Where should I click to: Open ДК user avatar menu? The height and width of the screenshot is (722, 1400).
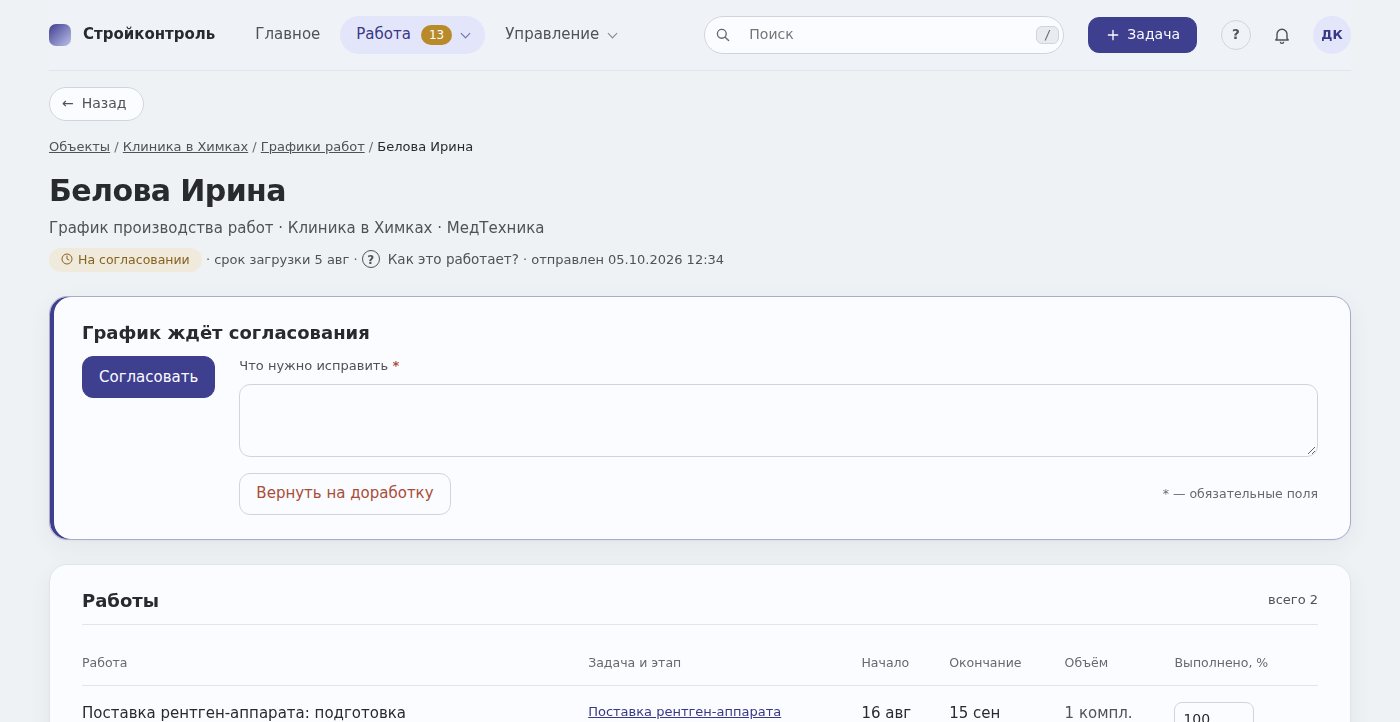click(1332, 35)
